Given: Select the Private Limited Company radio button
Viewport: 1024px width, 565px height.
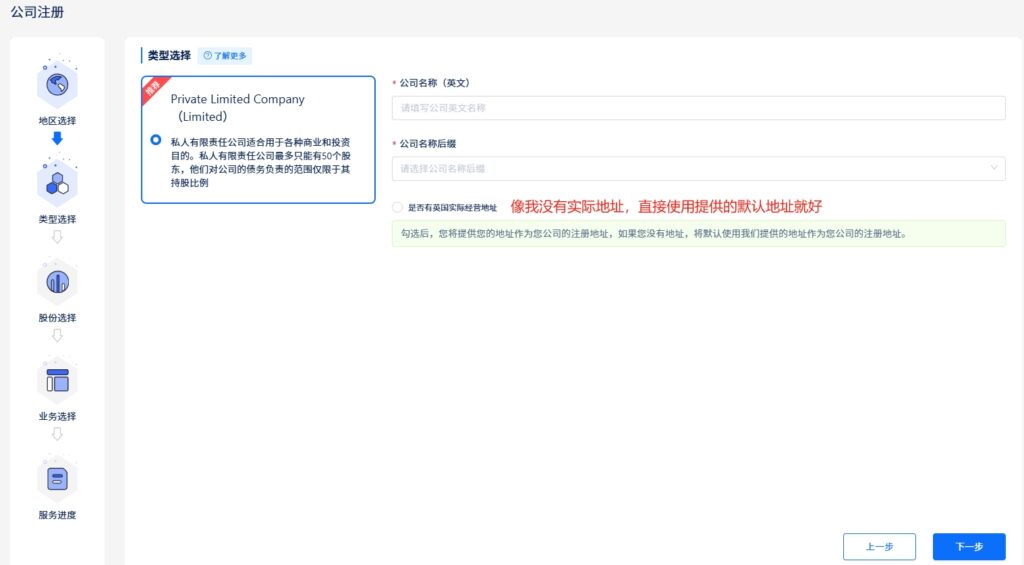Looking at the screenshot, I should tap(155, 140).
